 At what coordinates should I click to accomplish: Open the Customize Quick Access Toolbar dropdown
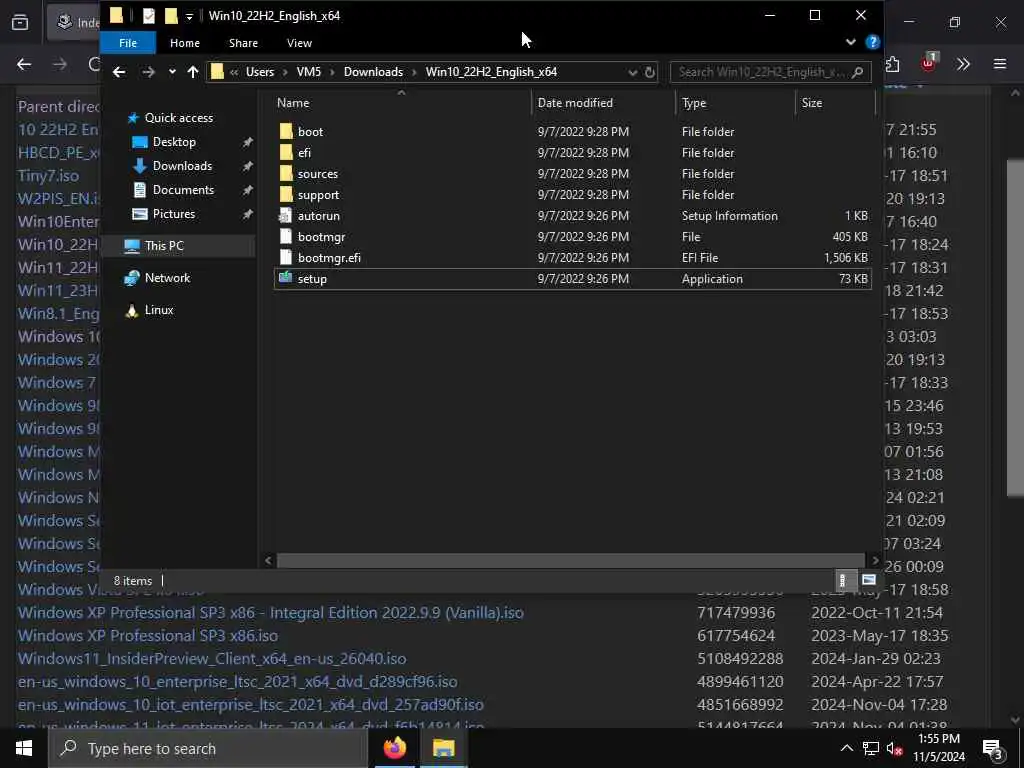(189, 16)
